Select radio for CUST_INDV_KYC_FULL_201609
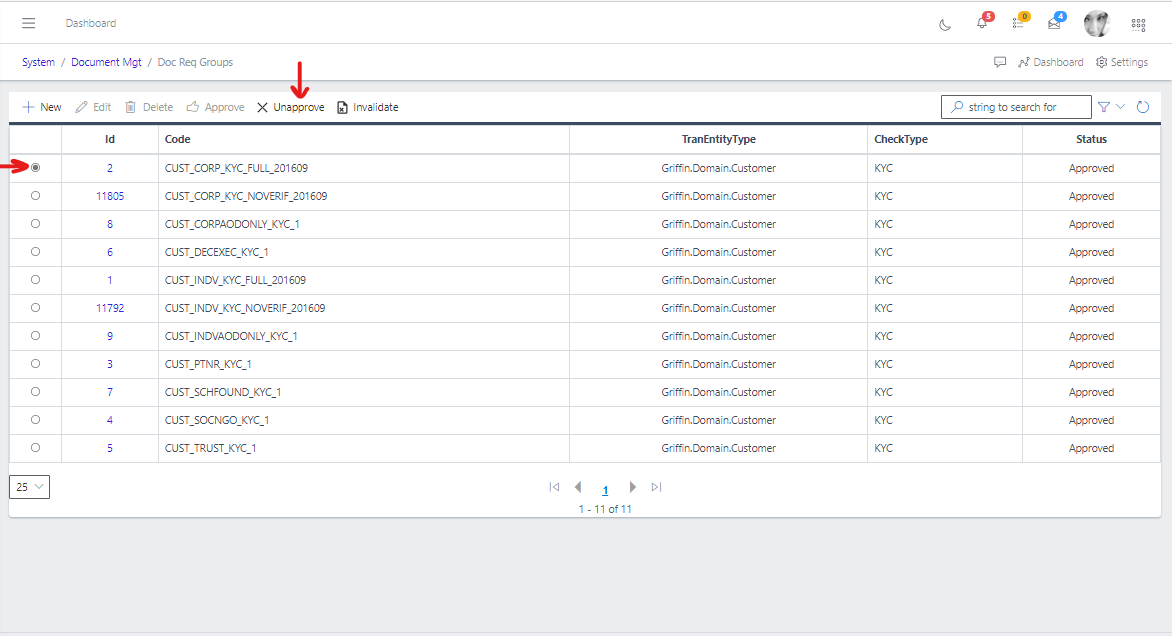The height and width of the screenshot is (636, 1172). pos(35,280)
